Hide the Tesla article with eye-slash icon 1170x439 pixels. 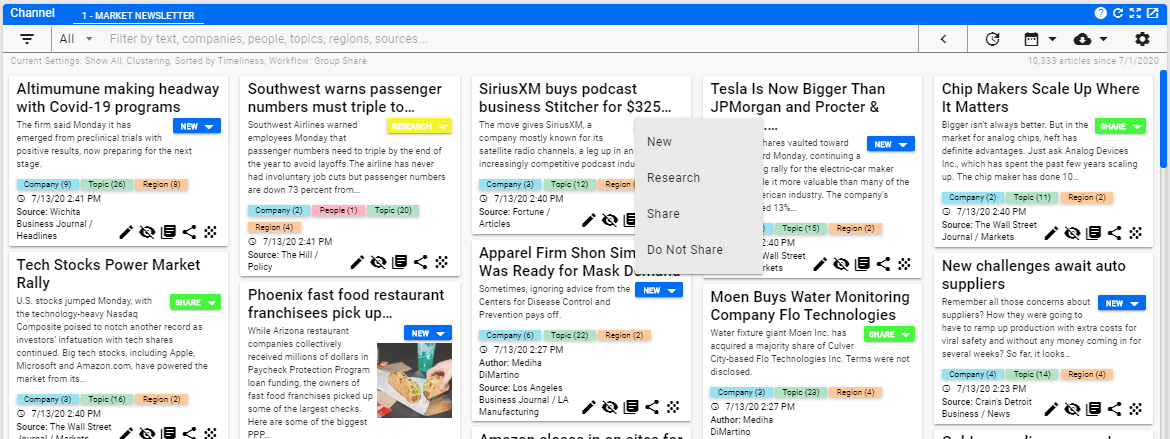coord(841,264)
